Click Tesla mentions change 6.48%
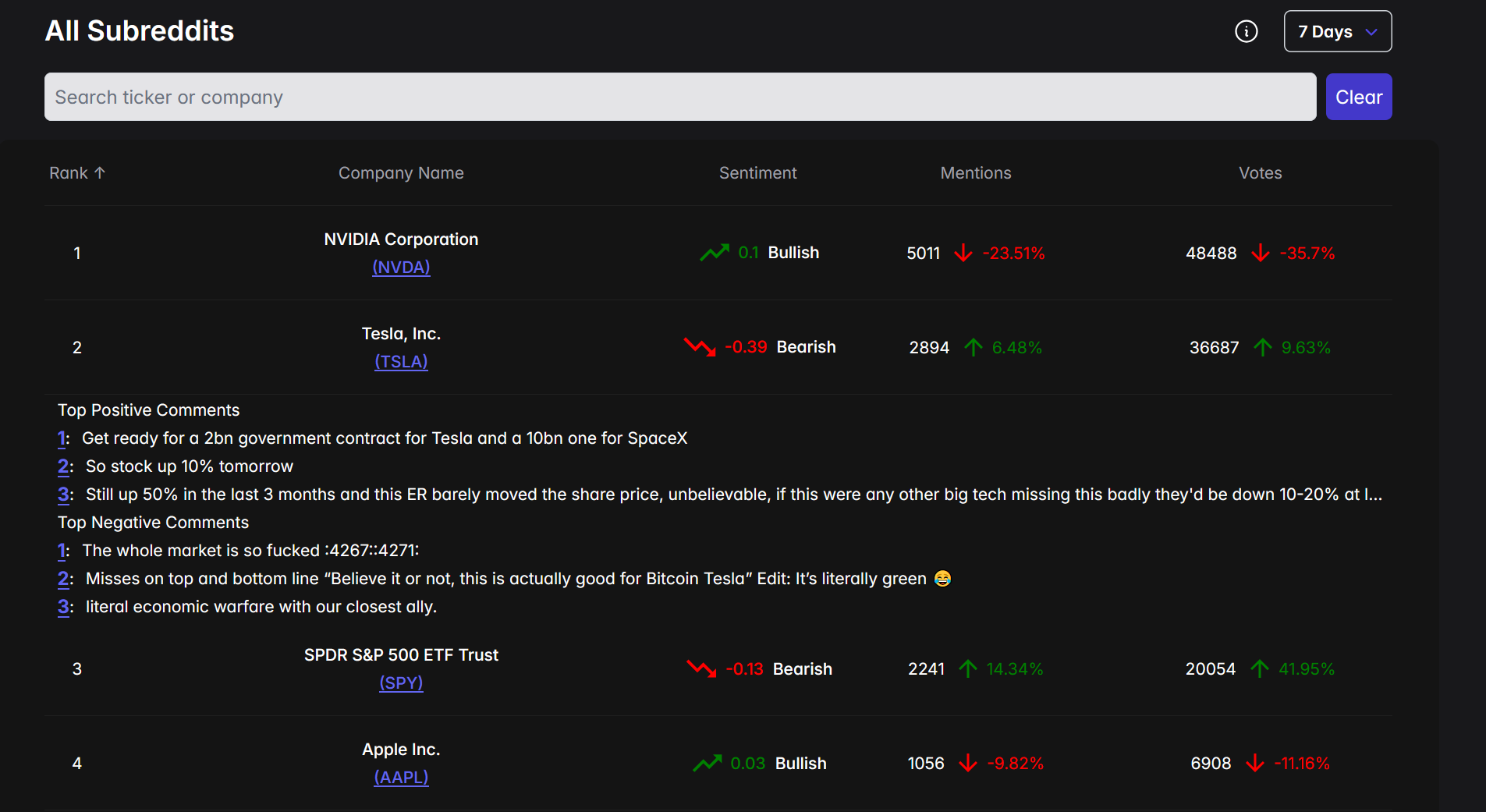1486x812 pixels. point(1016,347)
